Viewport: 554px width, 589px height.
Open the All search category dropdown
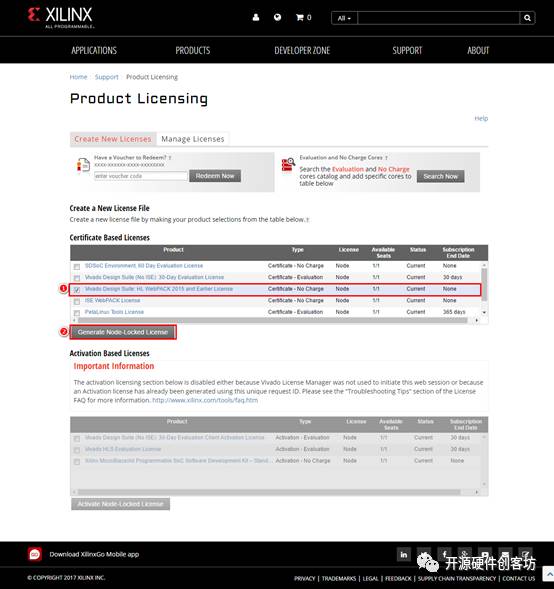(x=344, y=18)
